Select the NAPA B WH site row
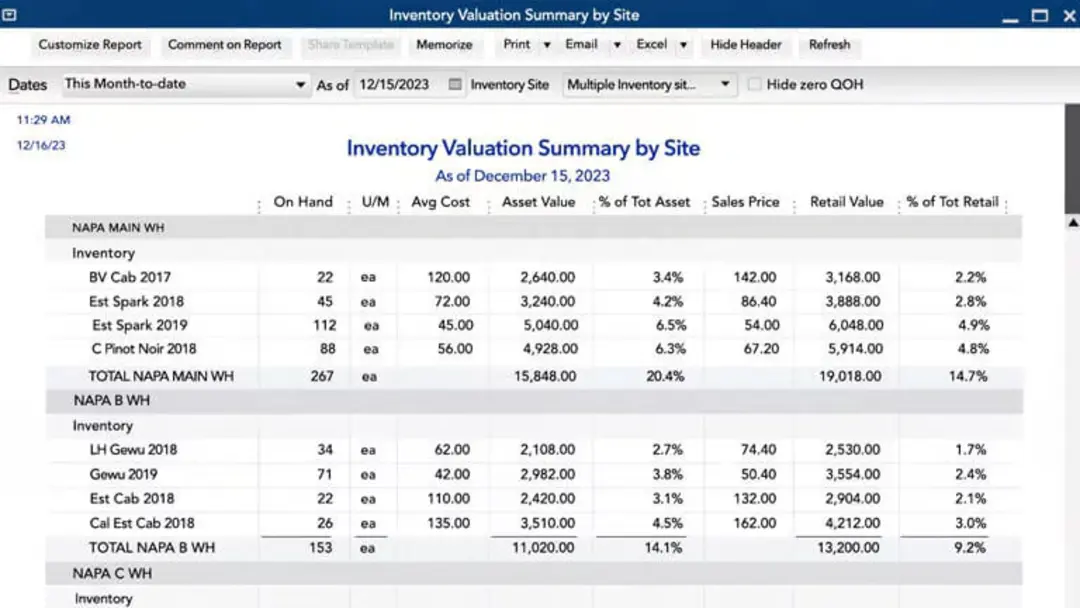The image size is (1080, 608). (534, 401)
